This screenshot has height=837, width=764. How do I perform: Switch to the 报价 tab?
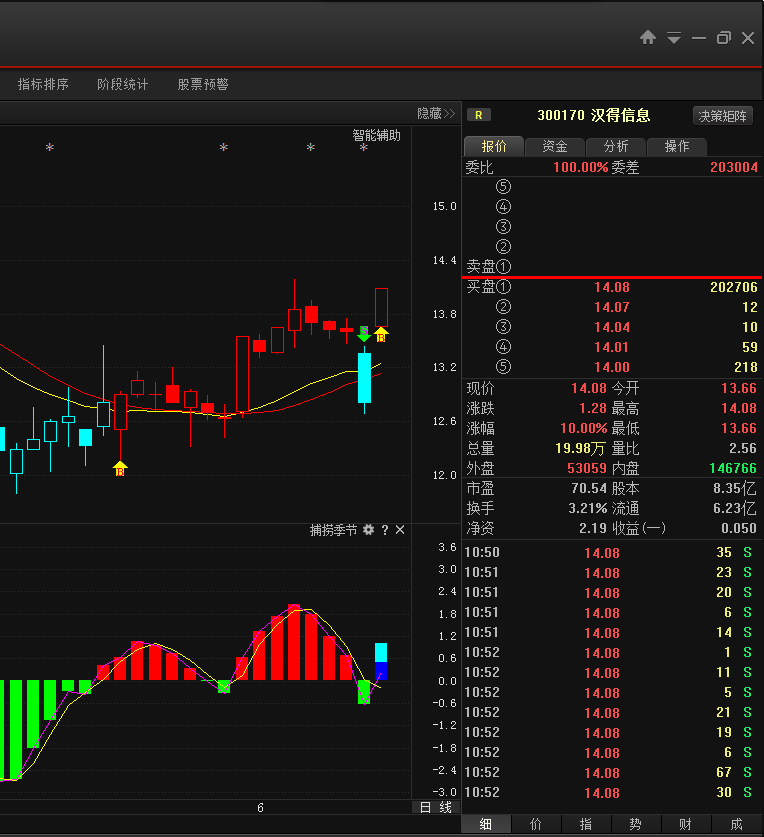click(x=494, y=147)
